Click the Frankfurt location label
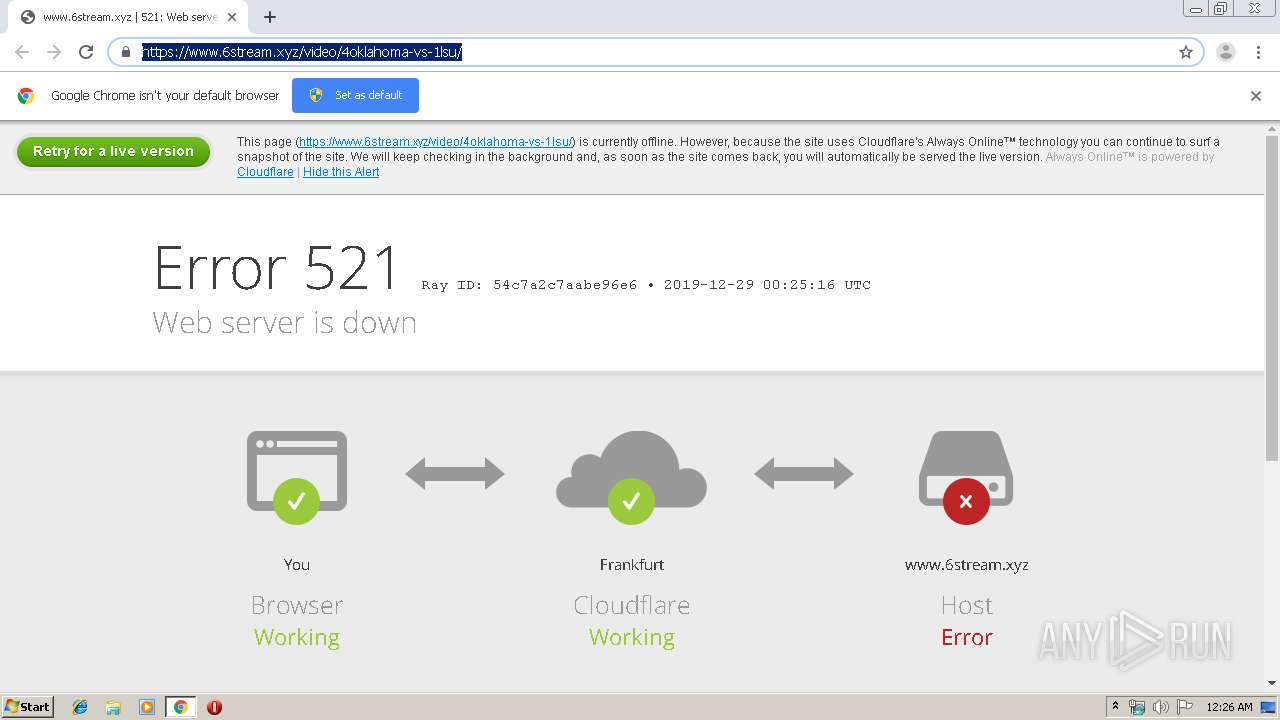The image size is (1280, 720). [631, 565]
